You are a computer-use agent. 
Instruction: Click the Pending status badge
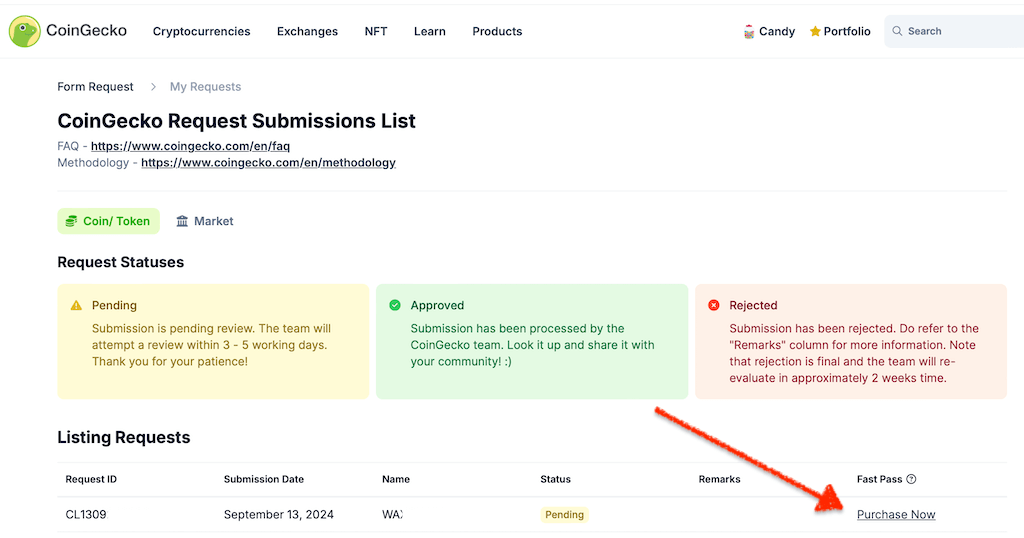[x=564, y=514]
